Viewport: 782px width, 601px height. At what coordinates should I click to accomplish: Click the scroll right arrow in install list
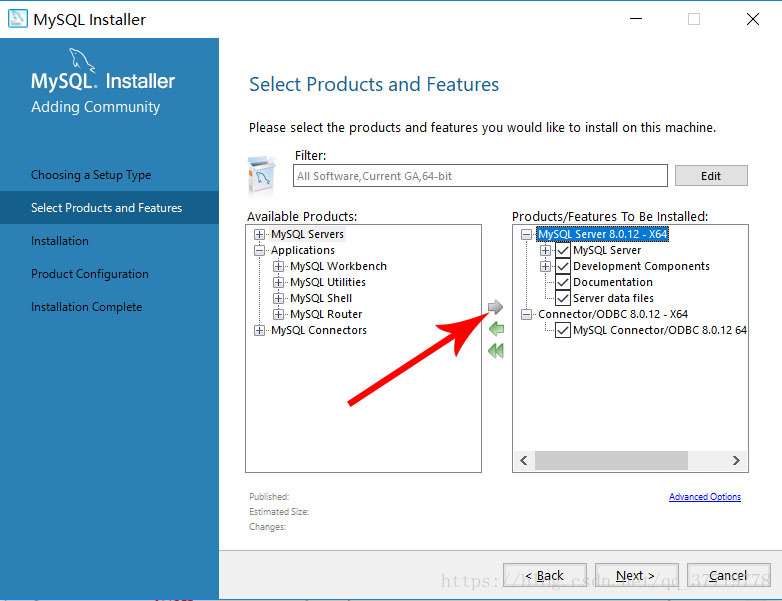(736, 460)
